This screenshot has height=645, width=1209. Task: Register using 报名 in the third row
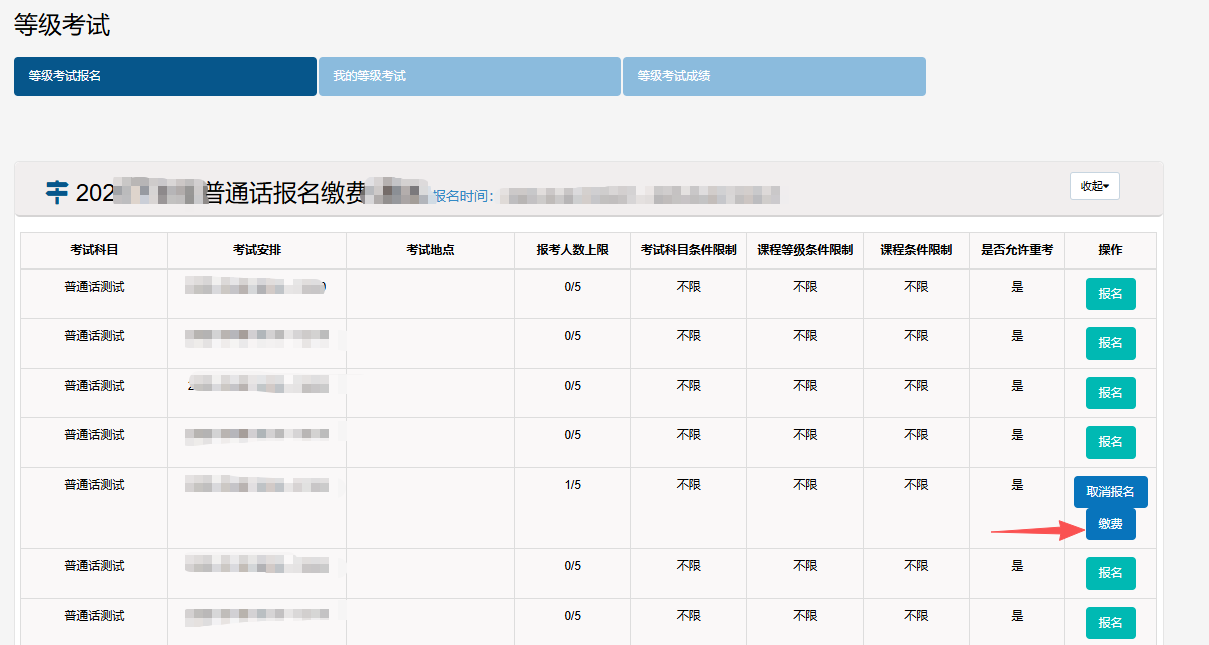click(x=1110, y=393)
